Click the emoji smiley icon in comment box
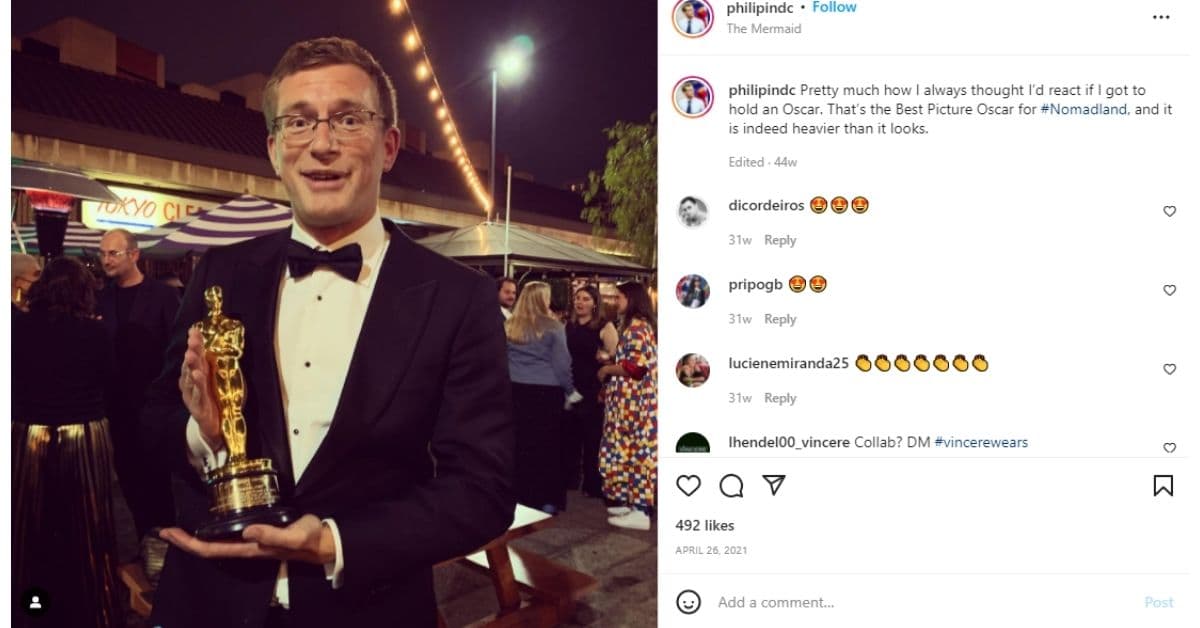Screen dimensions: 1200x628 coord(688,602)
